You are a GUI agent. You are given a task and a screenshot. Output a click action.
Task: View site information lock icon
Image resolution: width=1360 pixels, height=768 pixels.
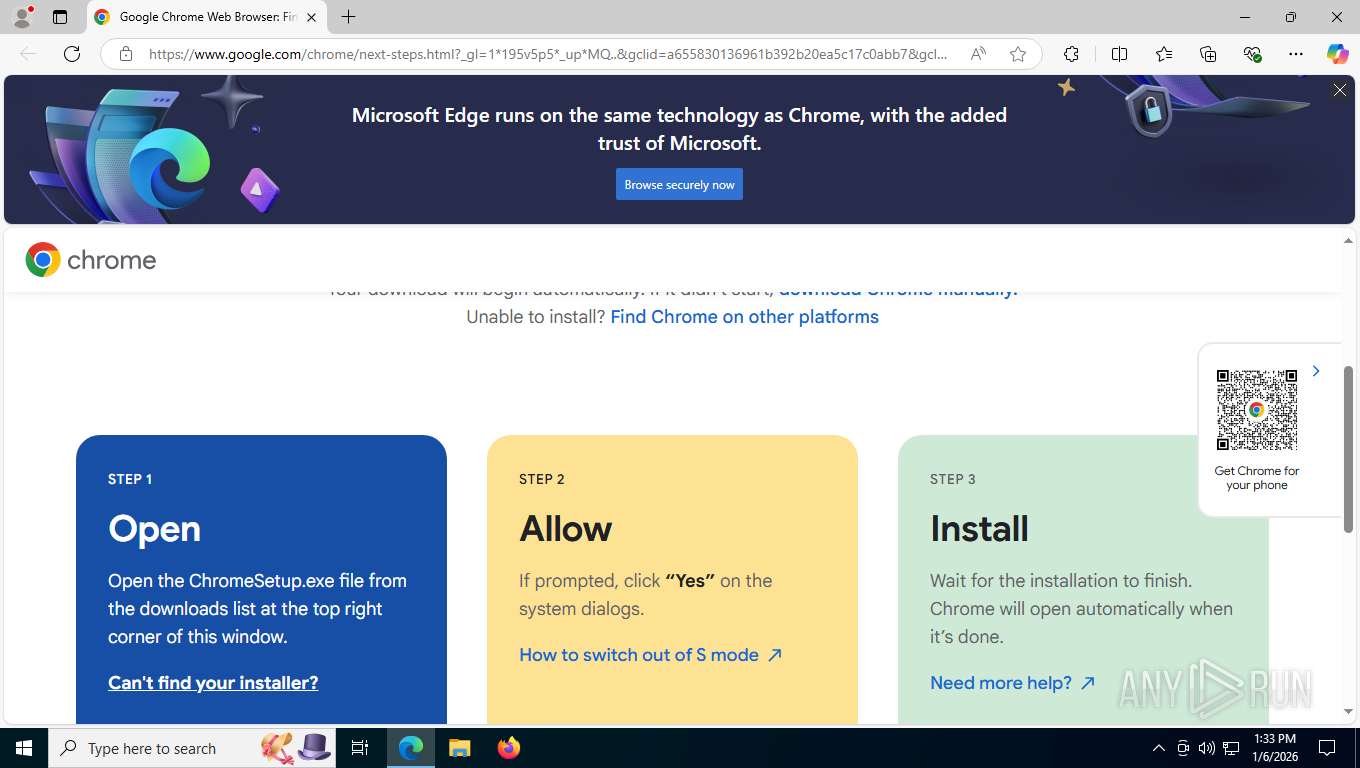(x=126, y=54)
